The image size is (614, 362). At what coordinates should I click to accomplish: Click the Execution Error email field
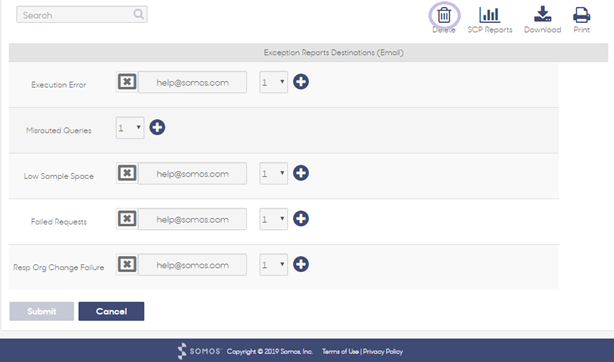click(192, 82)
